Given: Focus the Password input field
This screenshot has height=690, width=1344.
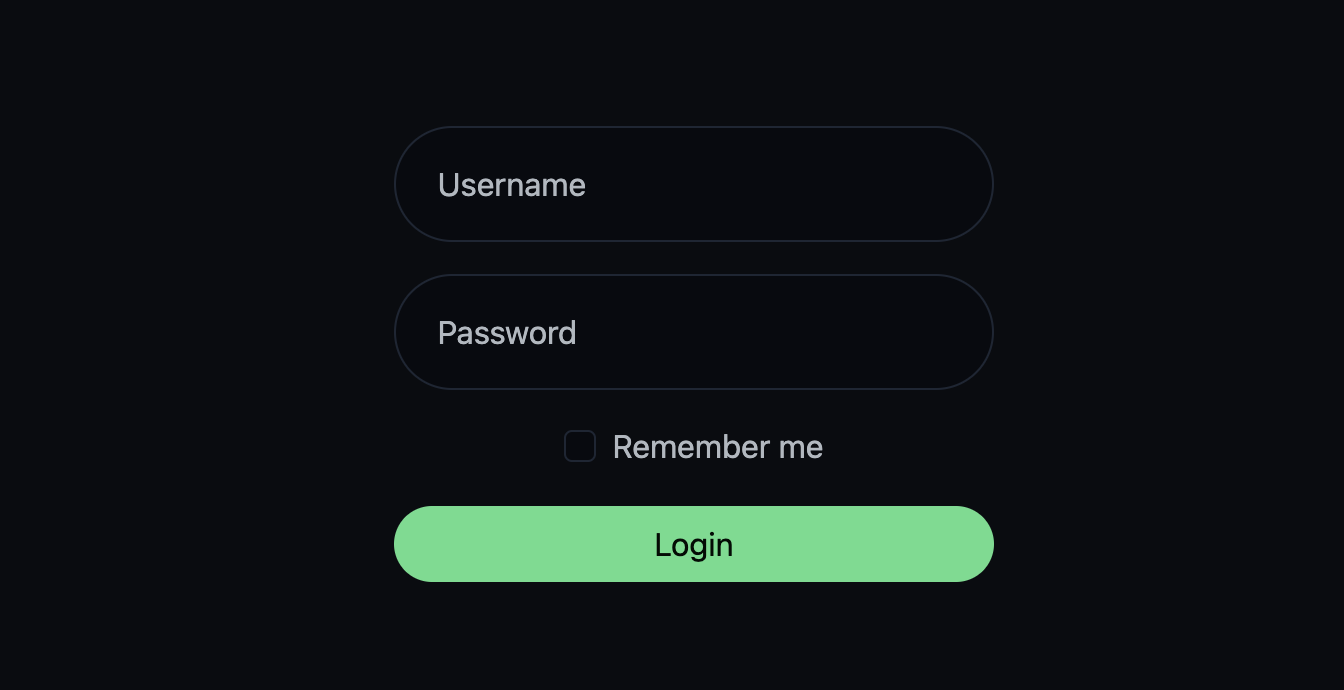Looking at the screenshot, I should coord(694,332).
